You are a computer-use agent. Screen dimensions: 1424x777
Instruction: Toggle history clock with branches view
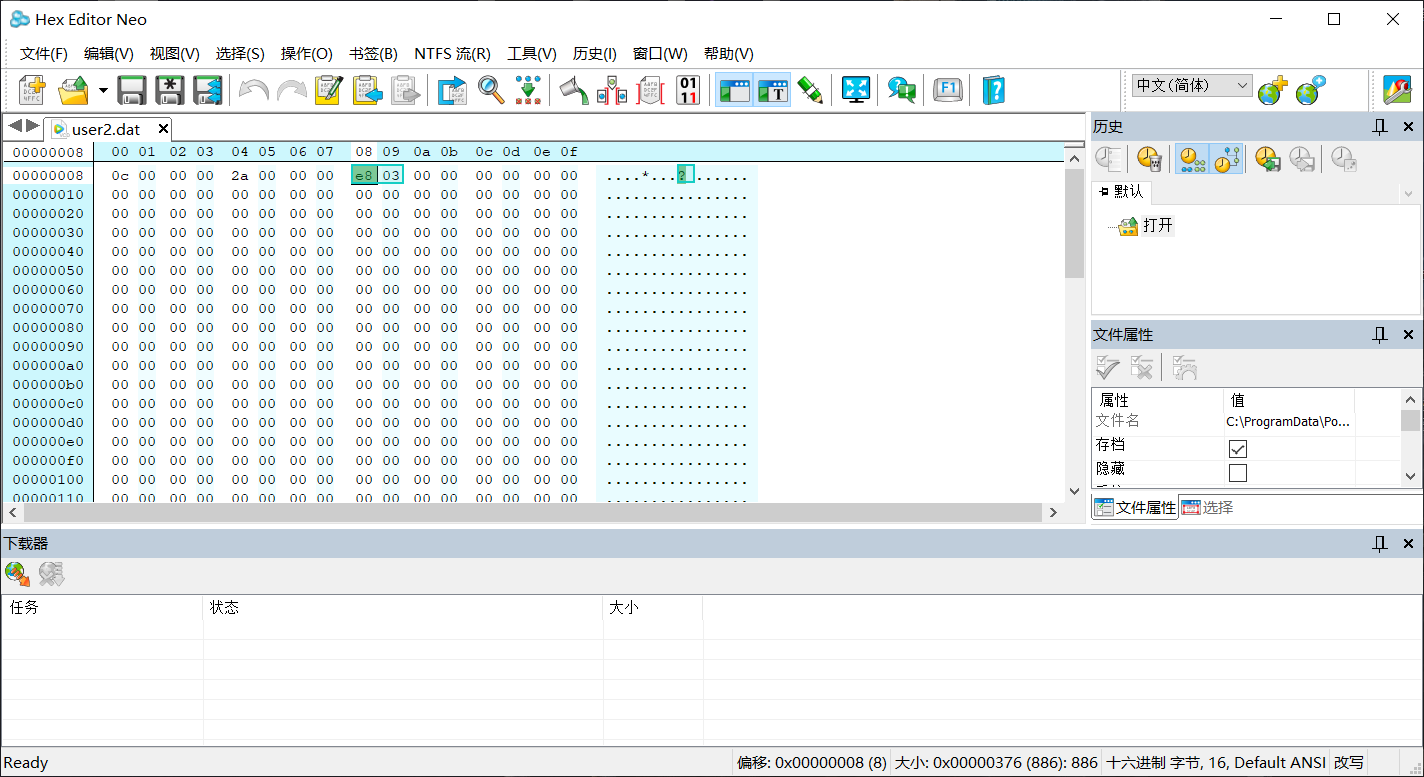coord(1227,159)
